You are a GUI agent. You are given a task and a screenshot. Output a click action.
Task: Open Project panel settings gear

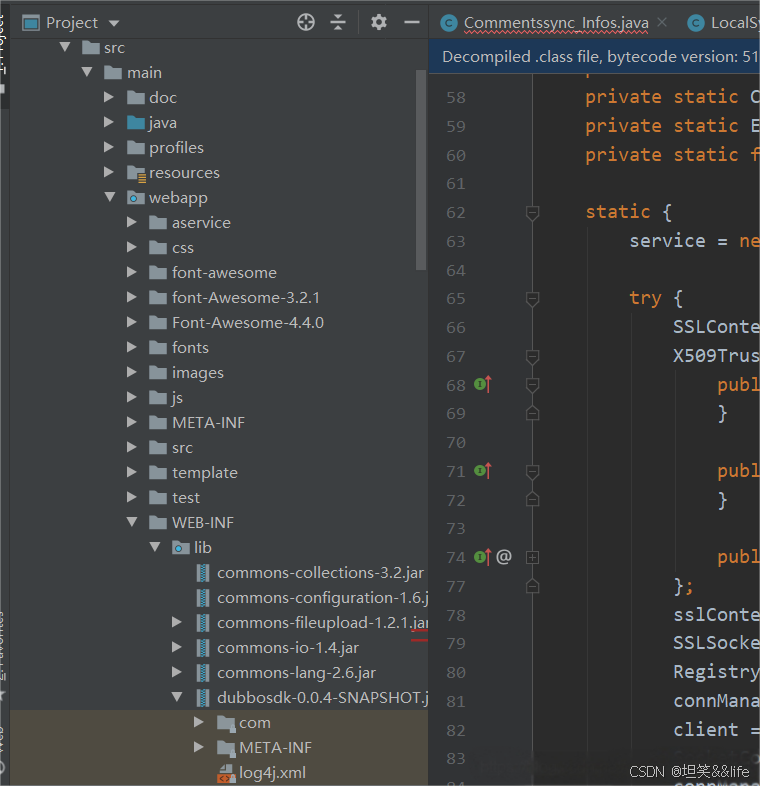[x=378, y=23]
